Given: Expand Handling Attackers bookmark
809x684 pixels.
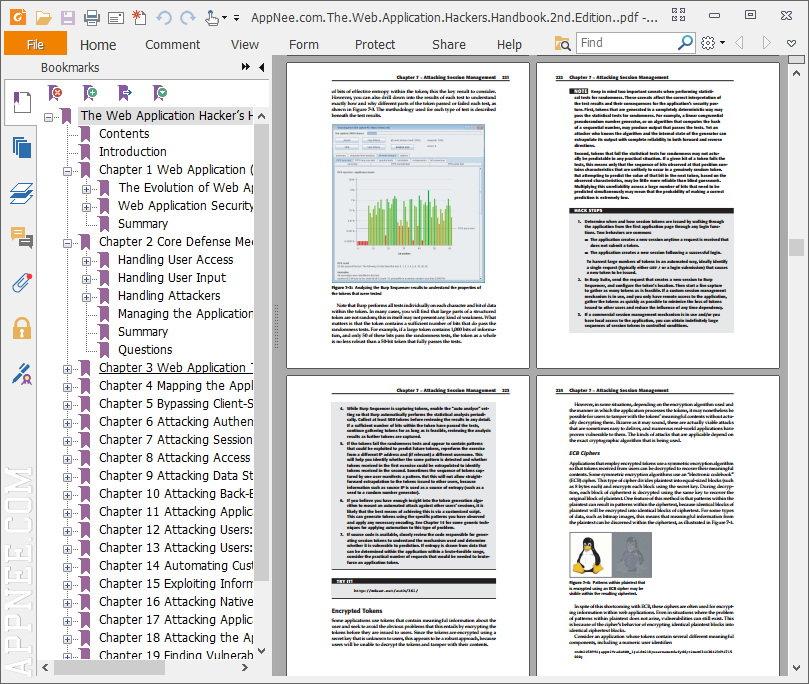Looking at the screenshot, I should (x=87, y=297).
